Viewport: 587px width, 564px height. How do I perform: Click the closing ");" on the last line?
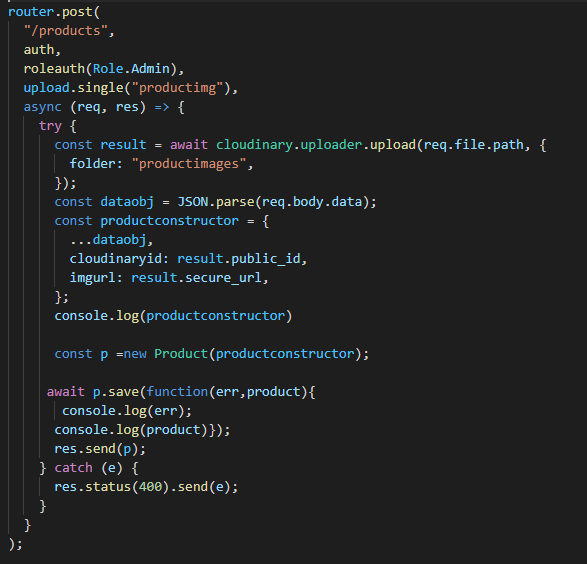tap(15, 545)
